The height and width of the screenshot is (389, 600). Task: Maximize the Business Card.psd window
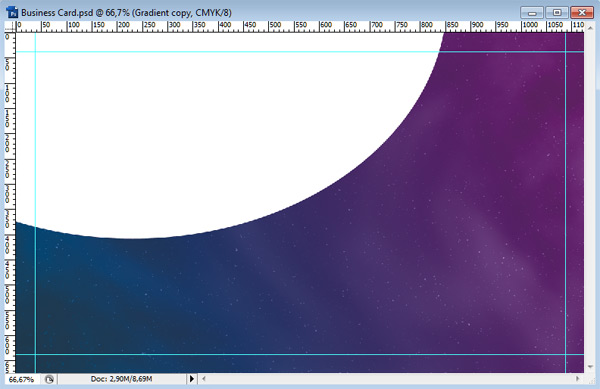(x=557, y=13)
